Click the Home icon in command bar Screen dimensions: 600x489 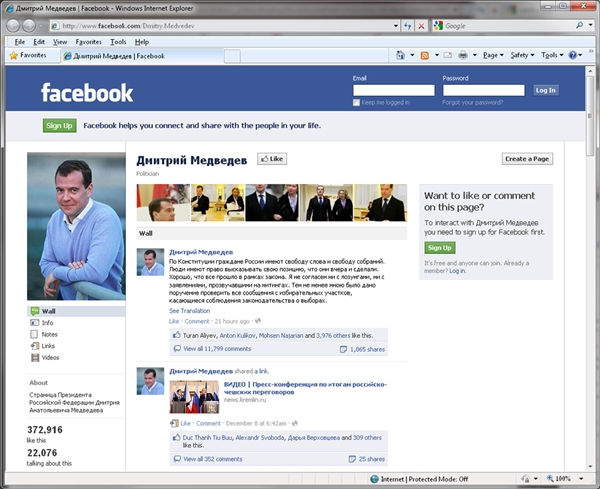click(x=401, y=56)
